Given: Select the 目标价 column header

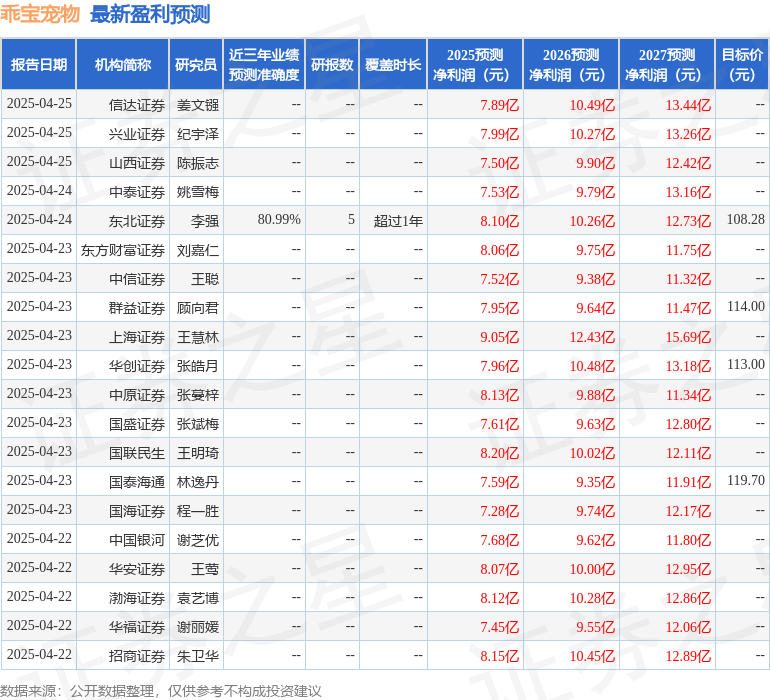Looking at the screenshot, I should tap(742, 65).
